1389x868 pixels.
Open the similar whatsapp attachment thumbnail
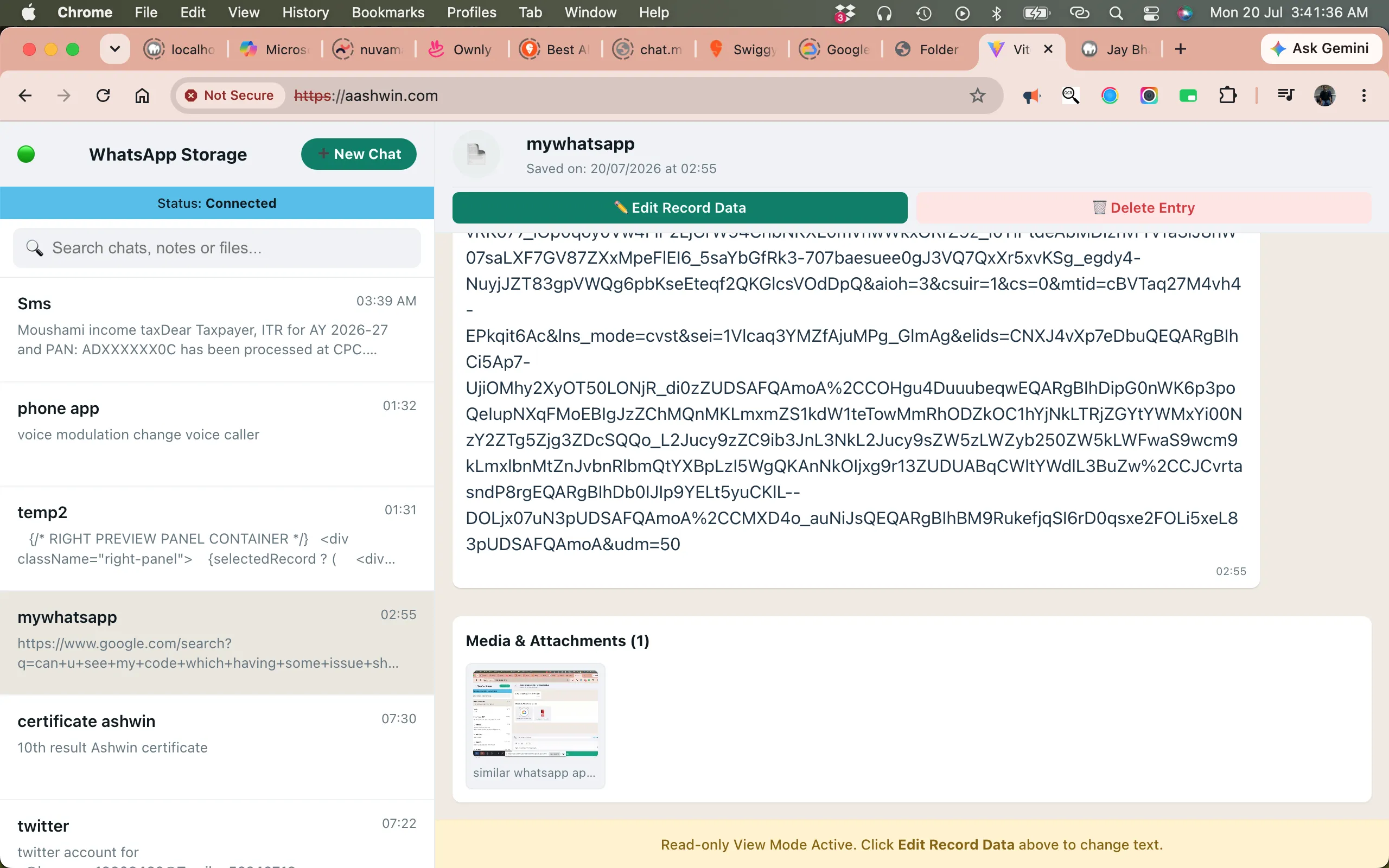point(535,726)
